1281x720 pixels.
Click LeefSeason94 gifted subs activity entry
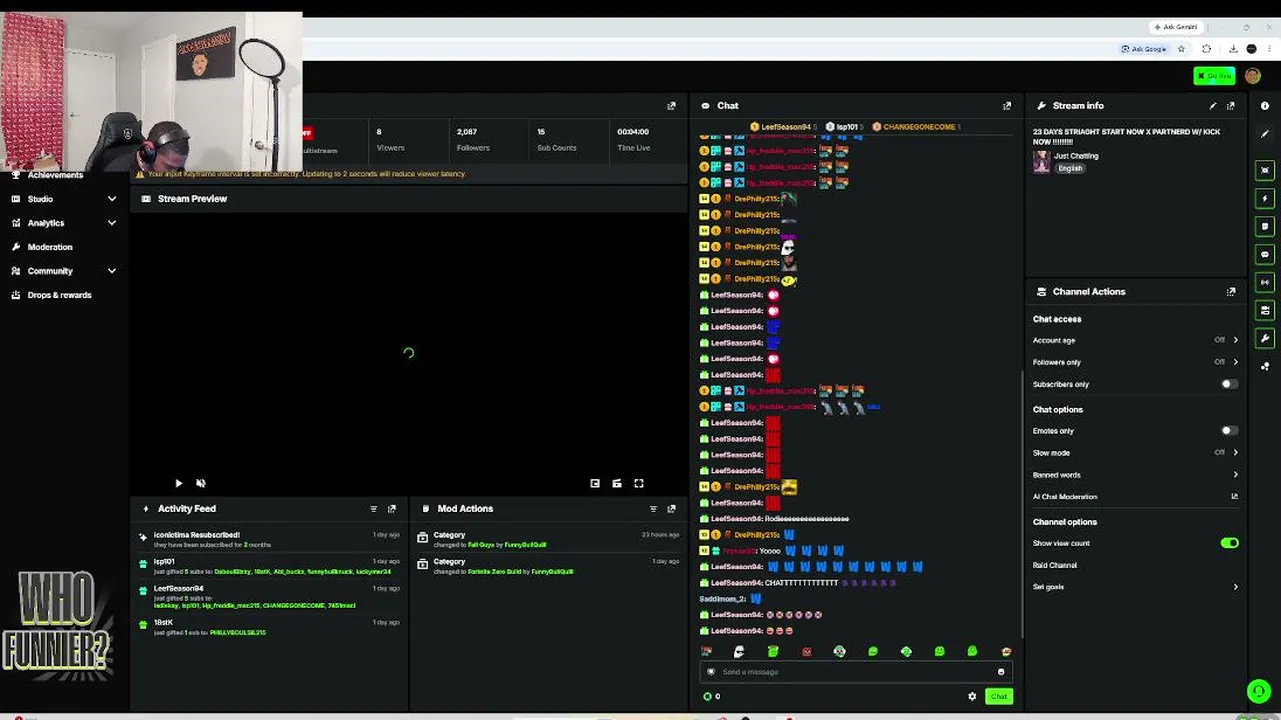pos(270,597)
